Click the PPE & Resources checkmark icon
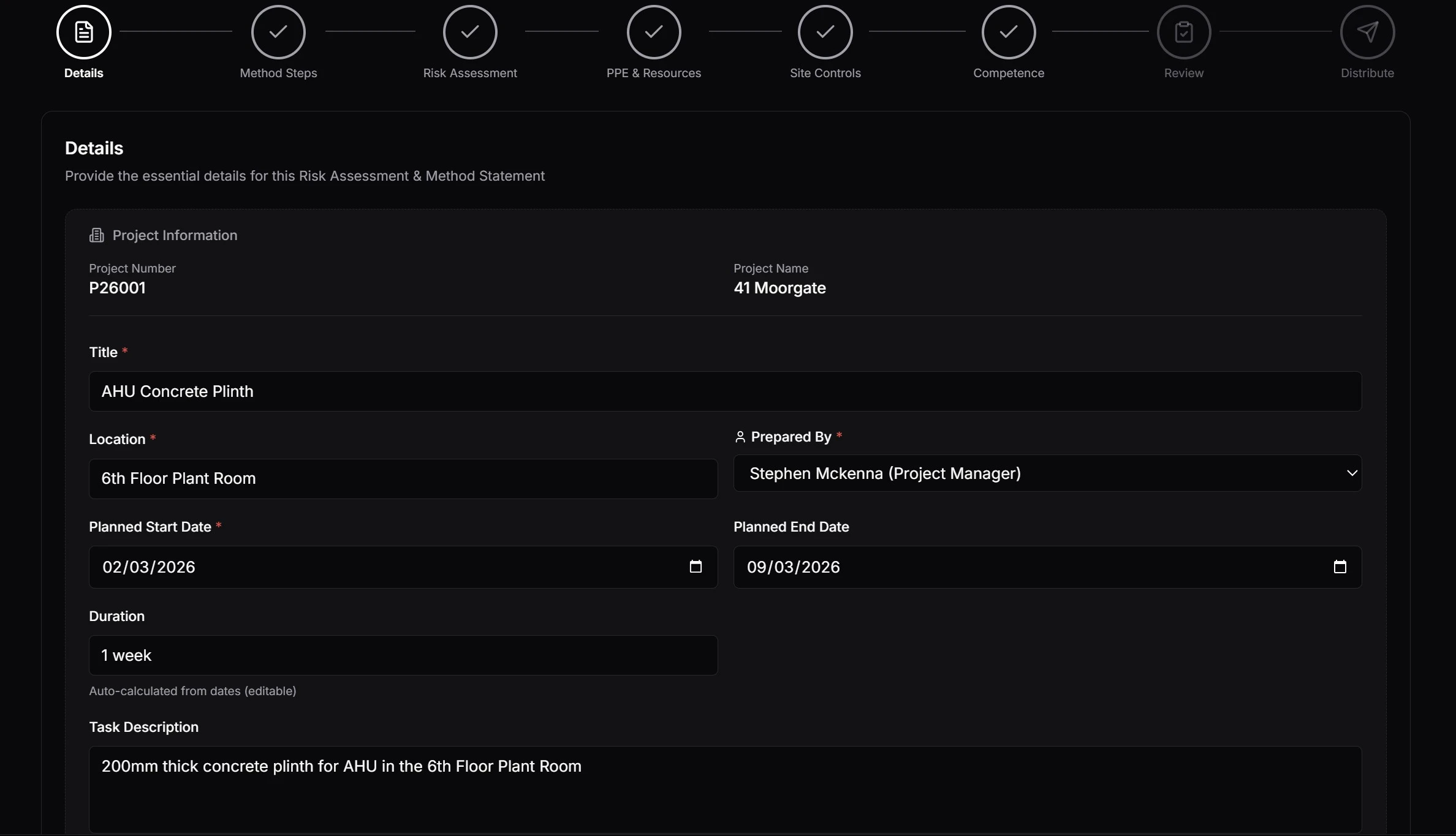The image size is (1456, 836). 653,32
